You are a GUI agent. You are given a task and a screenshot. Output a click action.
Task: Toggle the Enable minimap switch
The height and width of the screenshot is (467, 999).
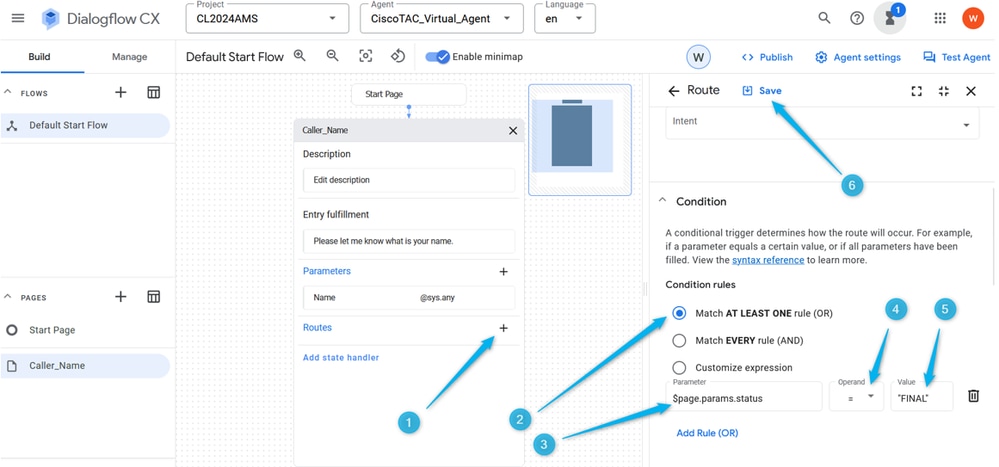pos(438,57)
